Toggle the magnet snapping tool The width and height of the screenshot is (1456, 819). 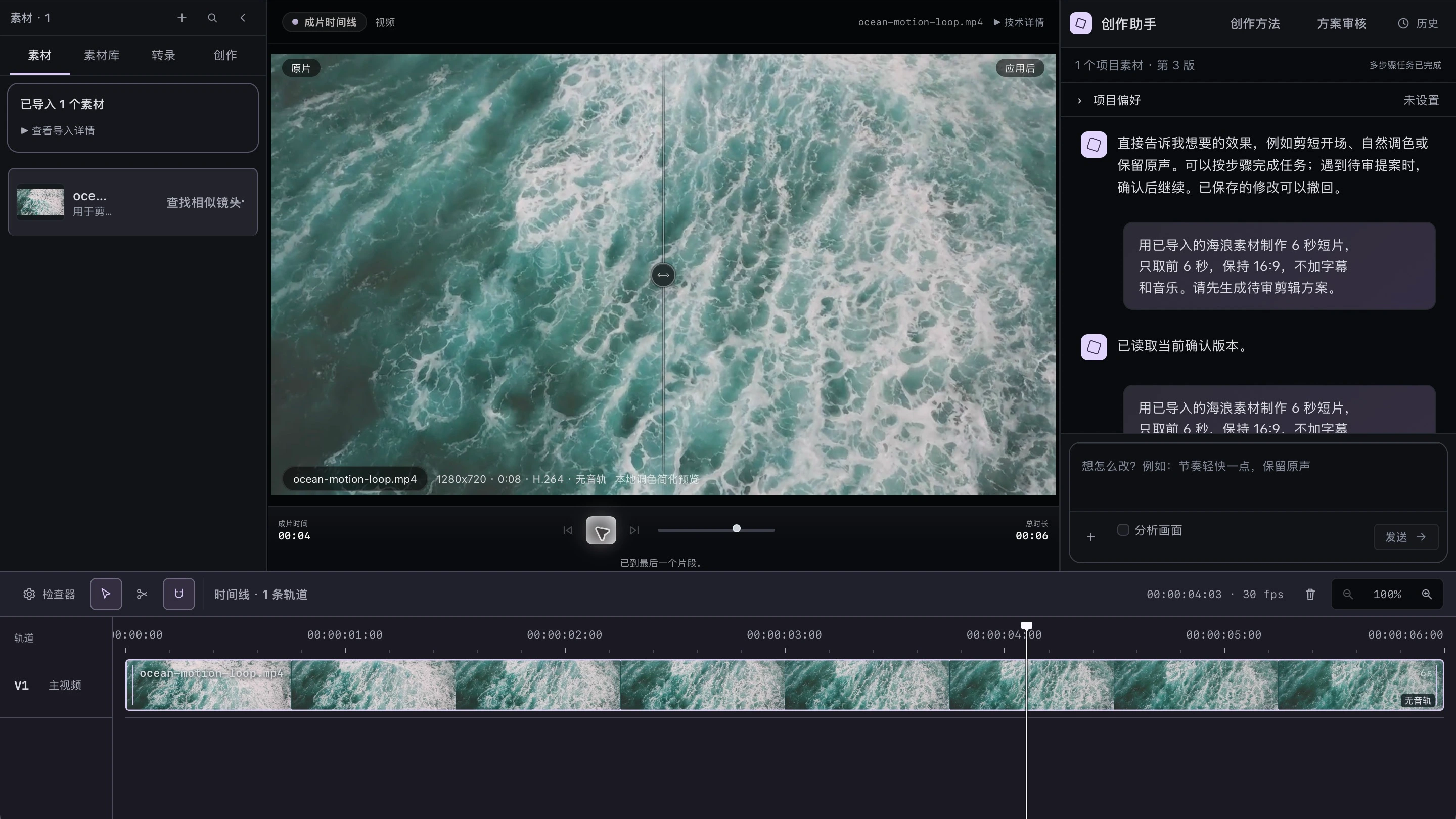pyautogui.click(x=178, y=594)
